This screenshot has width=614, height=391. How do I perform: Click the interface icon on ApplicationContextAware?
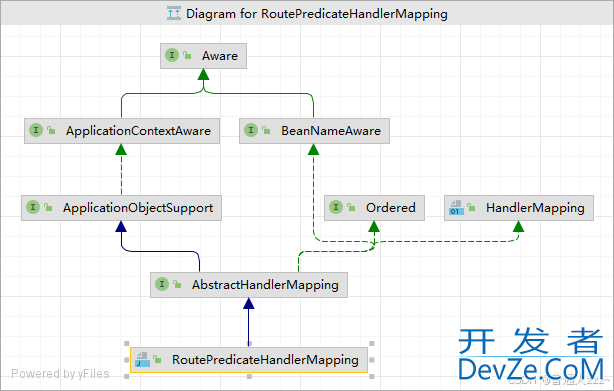[36, 130]
